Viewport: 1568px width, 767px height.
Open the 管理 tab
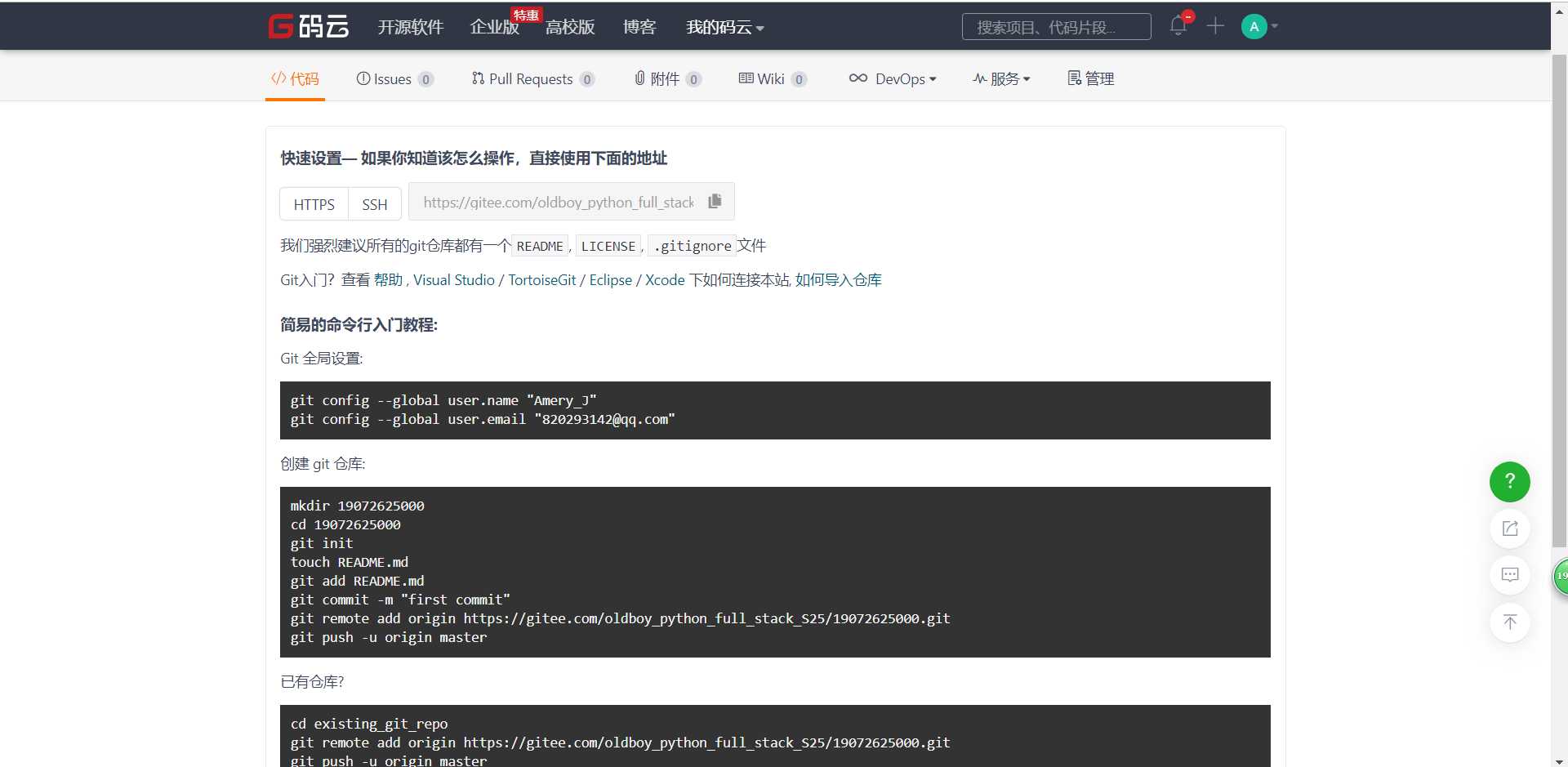click(x=1091, y=78)
